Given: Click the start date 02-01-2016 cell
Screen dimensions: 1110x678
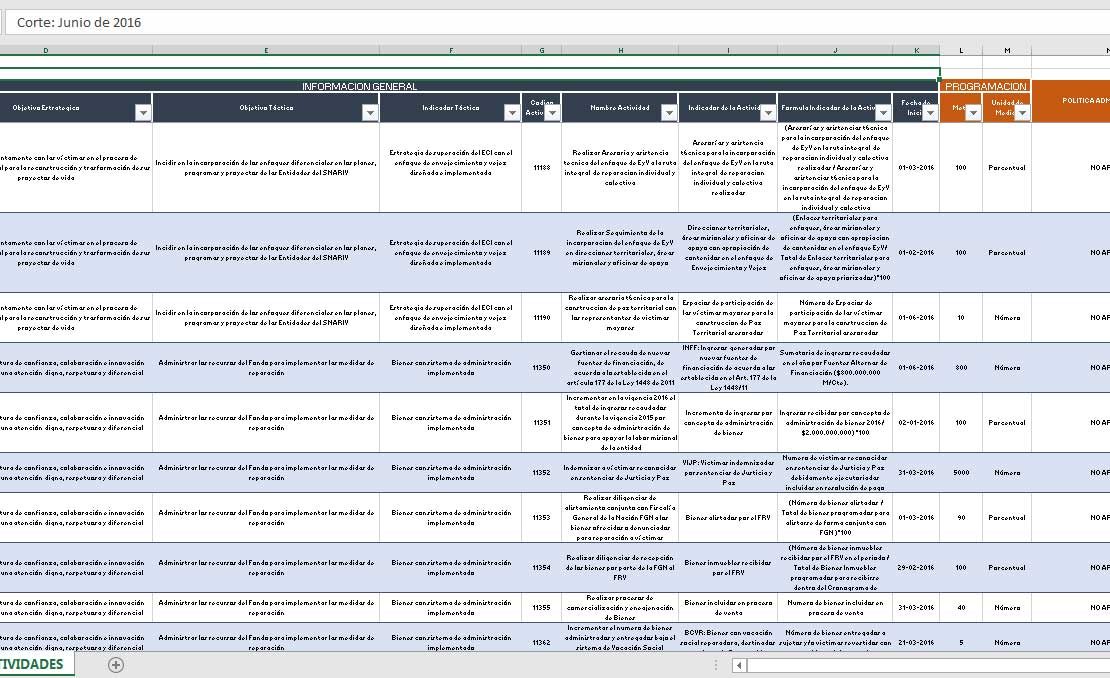Looking at the screenshot, I should (x=916, y=423).
